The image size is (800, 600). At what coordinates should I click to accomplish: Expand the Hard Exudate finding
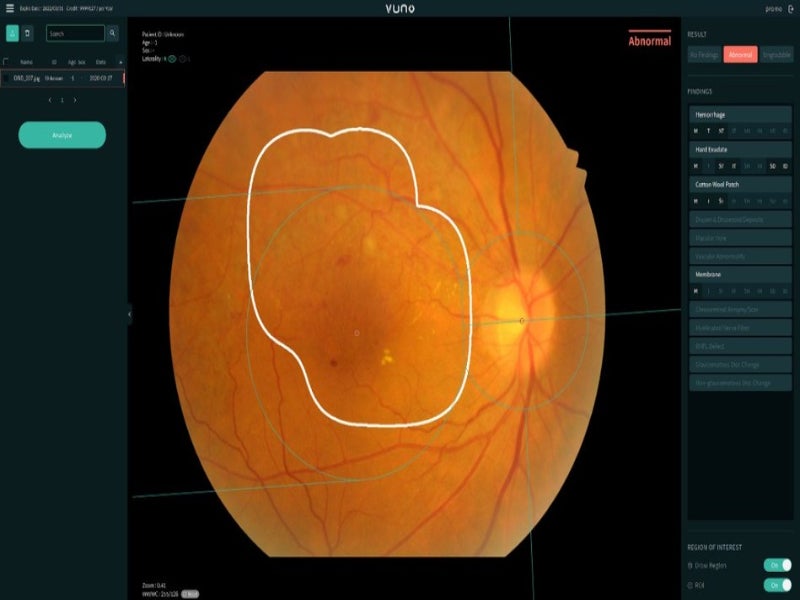pos(740,150)
